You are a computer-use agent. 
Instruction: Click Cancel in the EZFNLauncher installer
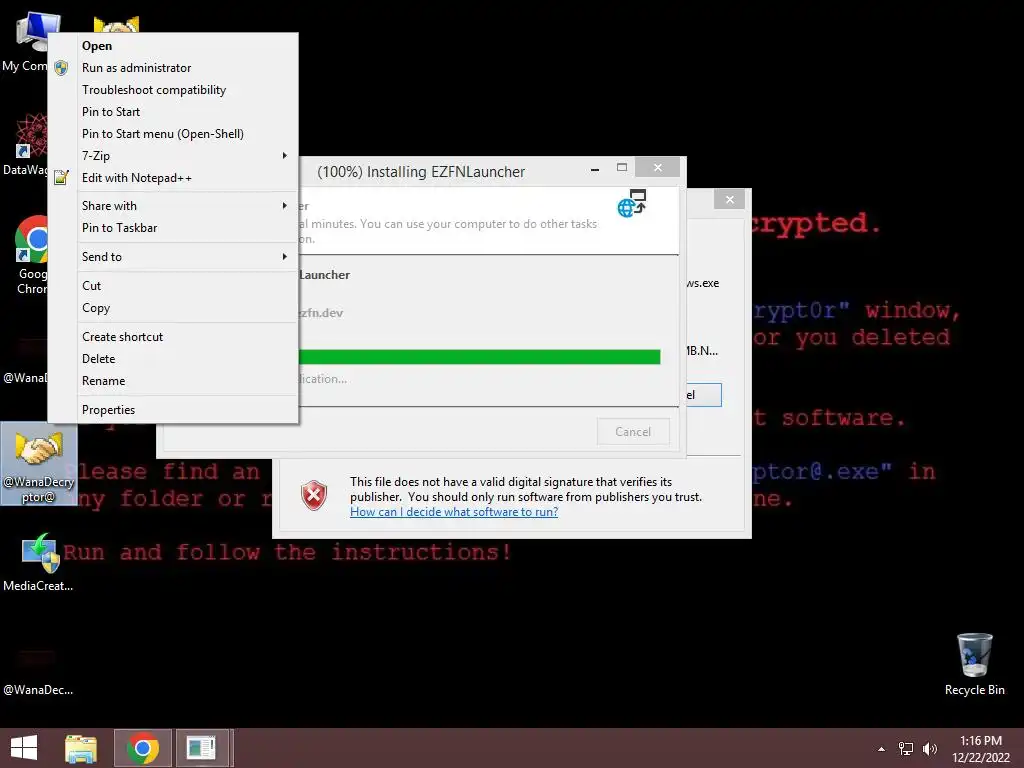633,432
